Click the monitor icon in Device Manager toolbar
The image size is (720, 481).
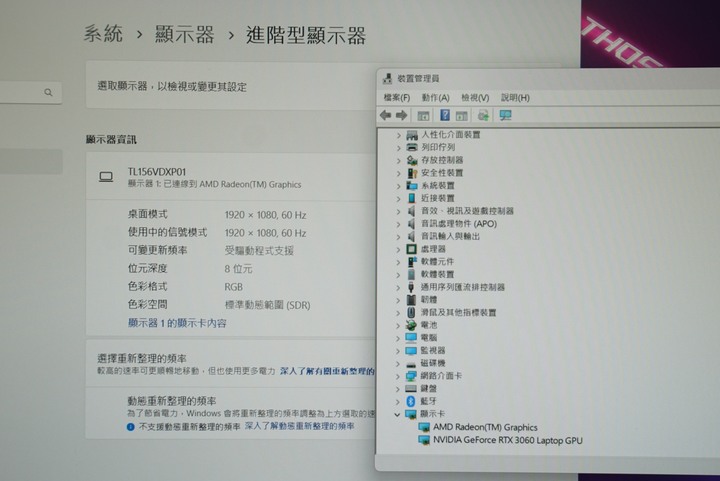point(505,115)
